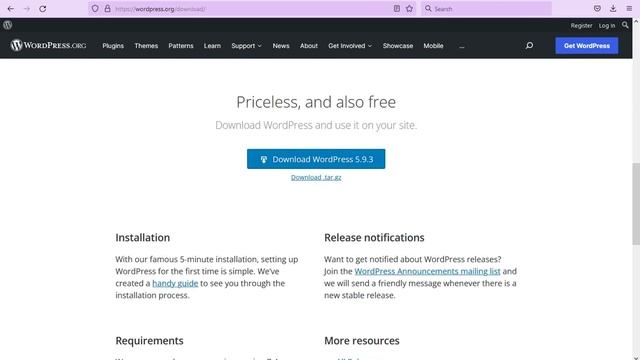Open WordPress Announcements mailing list link
This screenshot has width=640, height=360.
(427, 271)
